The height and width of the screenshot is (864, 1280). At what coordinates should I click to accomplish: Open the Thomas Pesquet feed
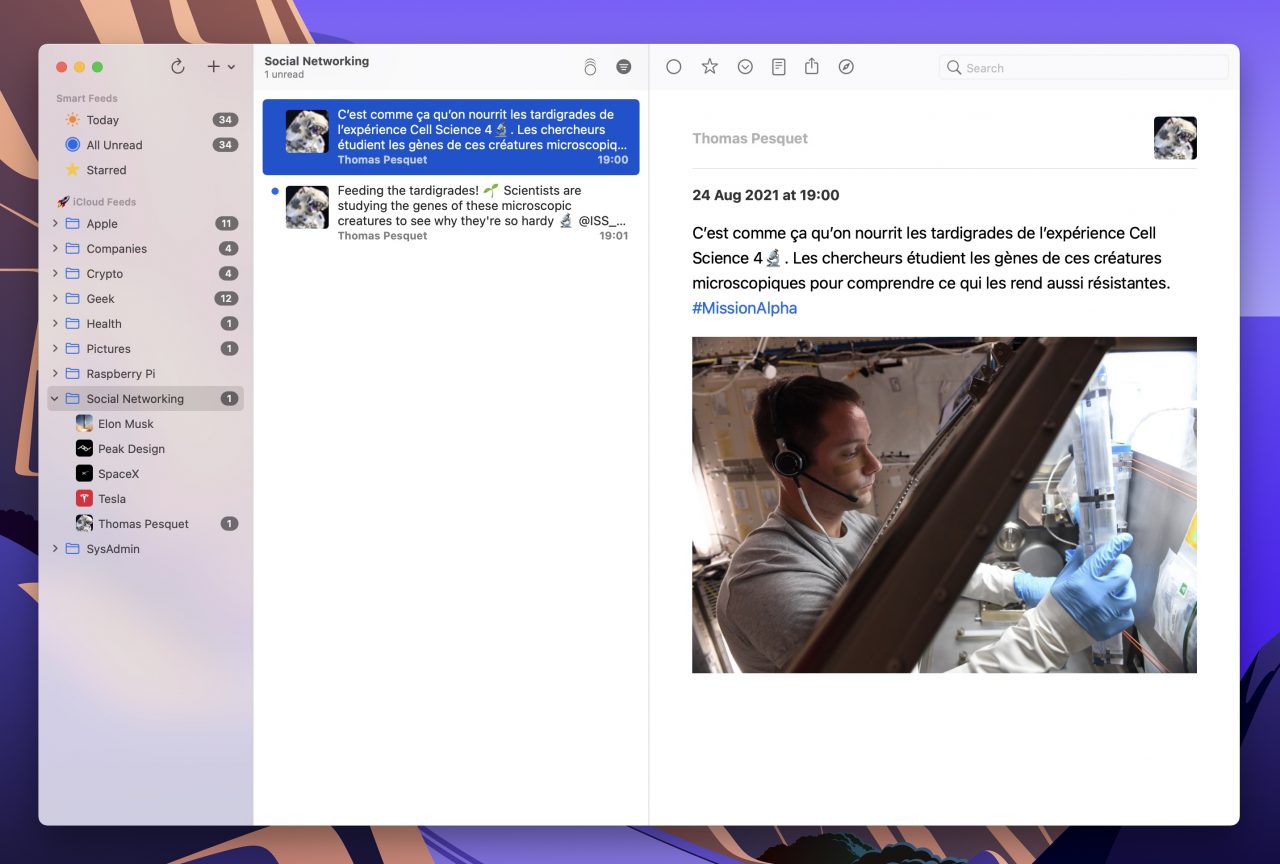(146, 524)
